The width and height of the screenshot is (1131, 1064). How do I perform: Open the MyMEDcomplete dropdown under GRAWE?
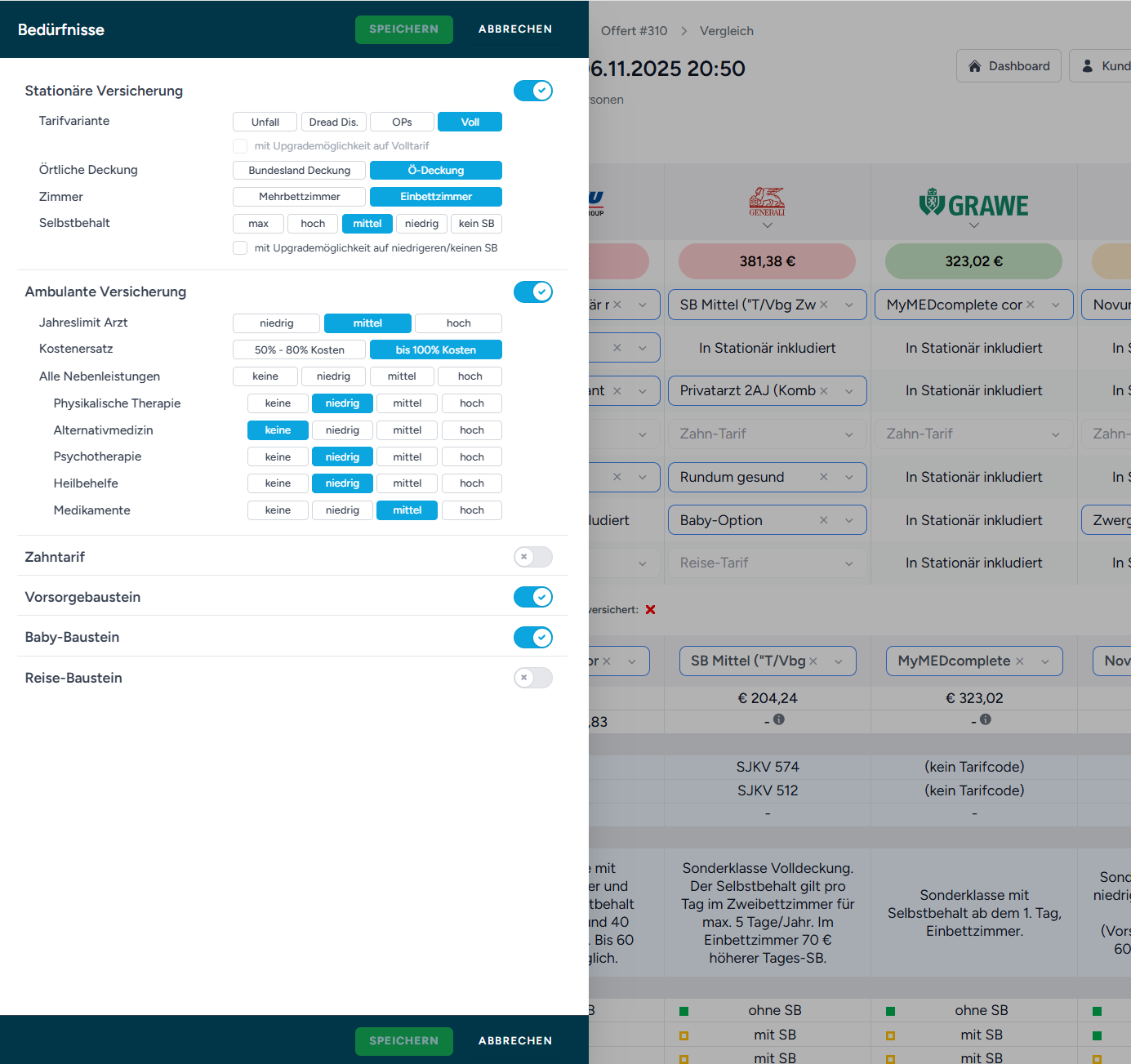(1055, 305)
